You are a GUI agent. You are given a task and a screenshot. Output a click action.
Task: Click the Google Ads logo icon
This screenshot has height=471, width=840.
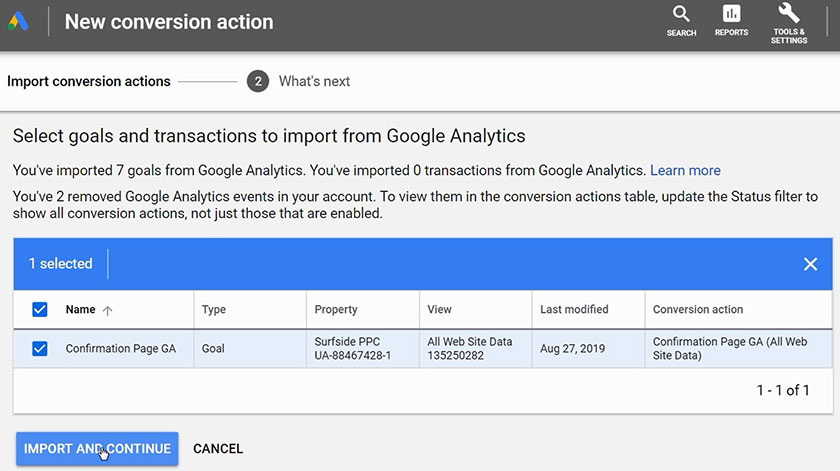[x=20, y=22]
